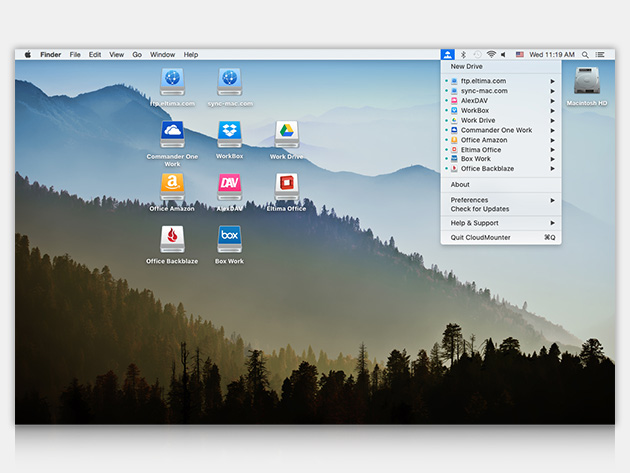Expand the AlexDAV submenu arrow

pos(552,101)
